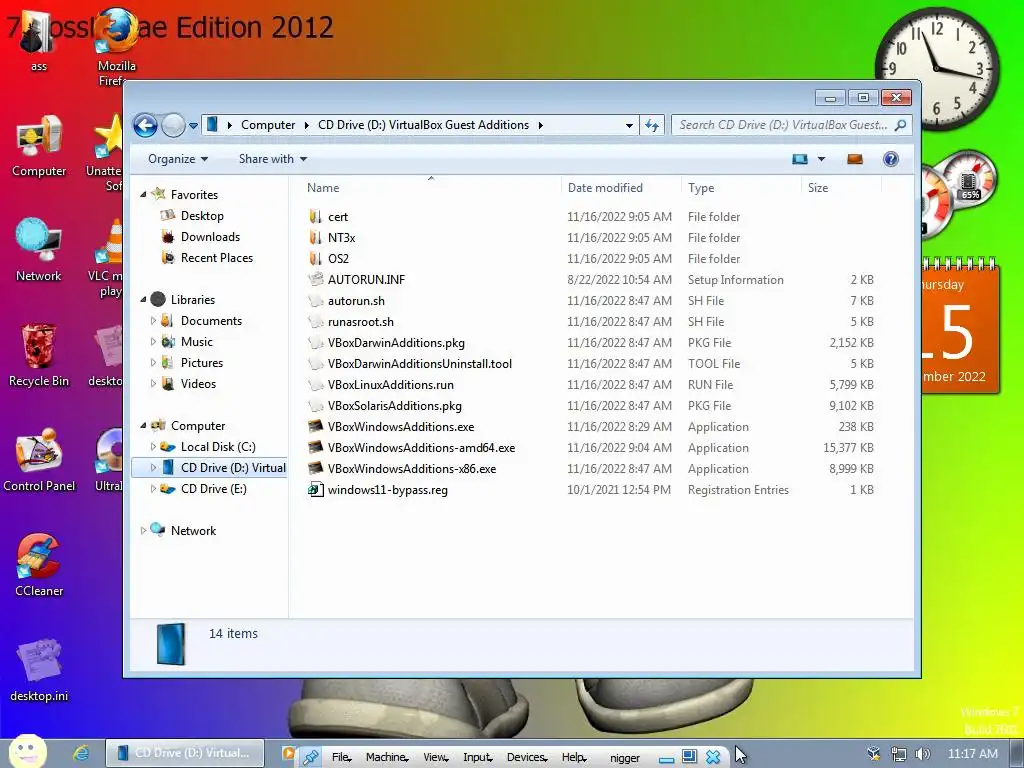This screenshot has height=768, width=1024.
Task: Refresh the CD Drive folder view
Action: (652, 125)
